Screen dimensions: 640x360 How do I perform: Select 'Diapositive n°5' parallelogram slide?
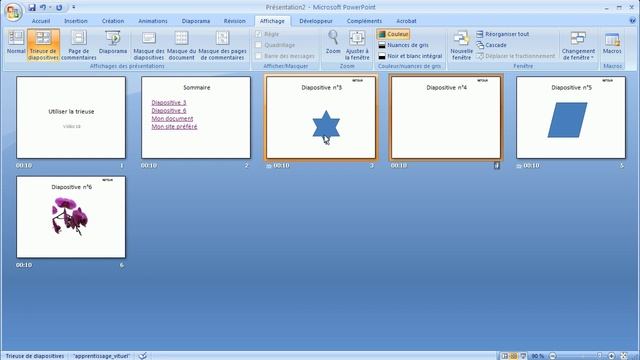pyautogui.click(x=571, y=118)
